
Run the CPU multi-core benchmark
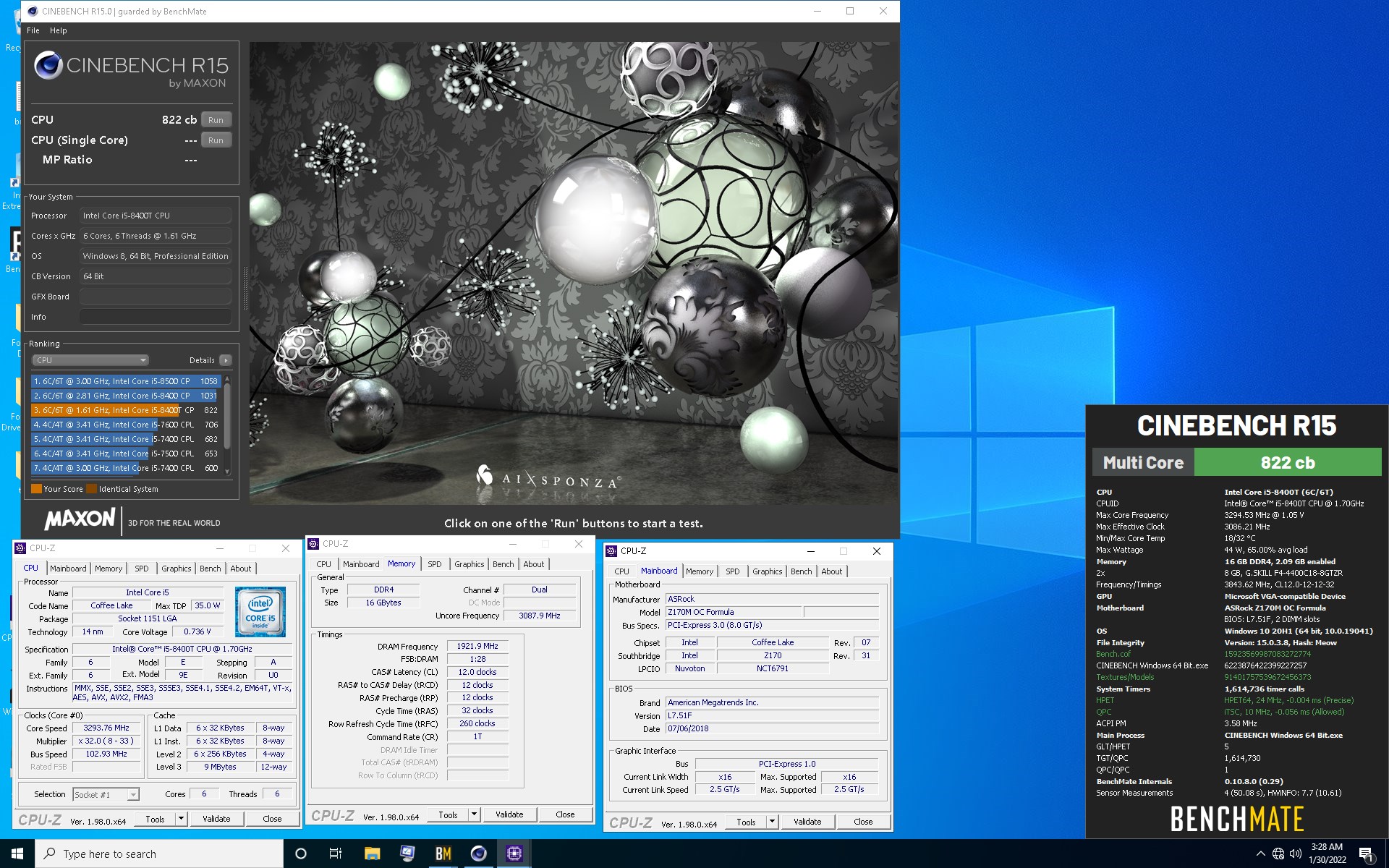(x=216, y=120)
